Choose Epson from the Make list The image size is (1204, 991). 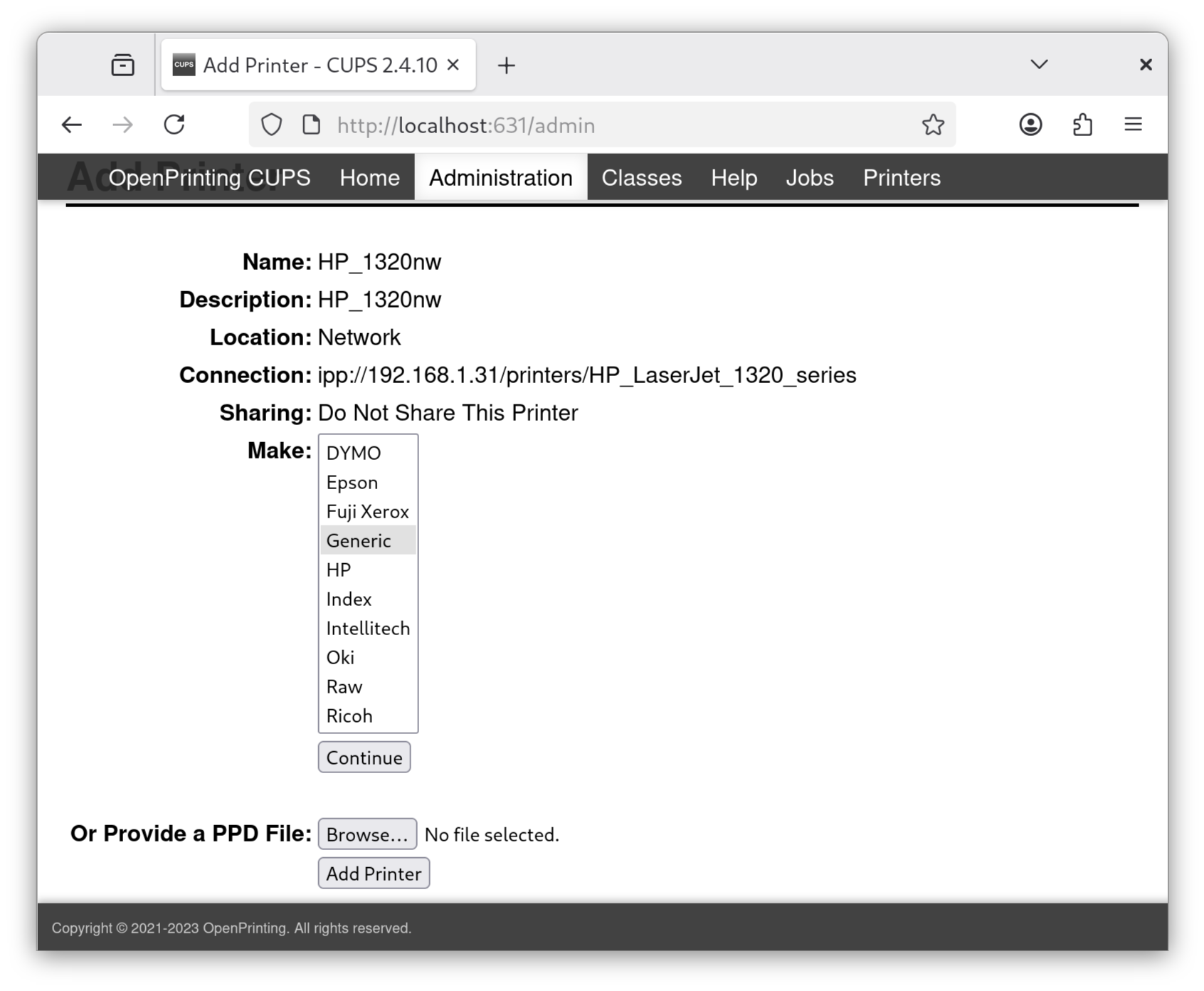tap(352, 483)
